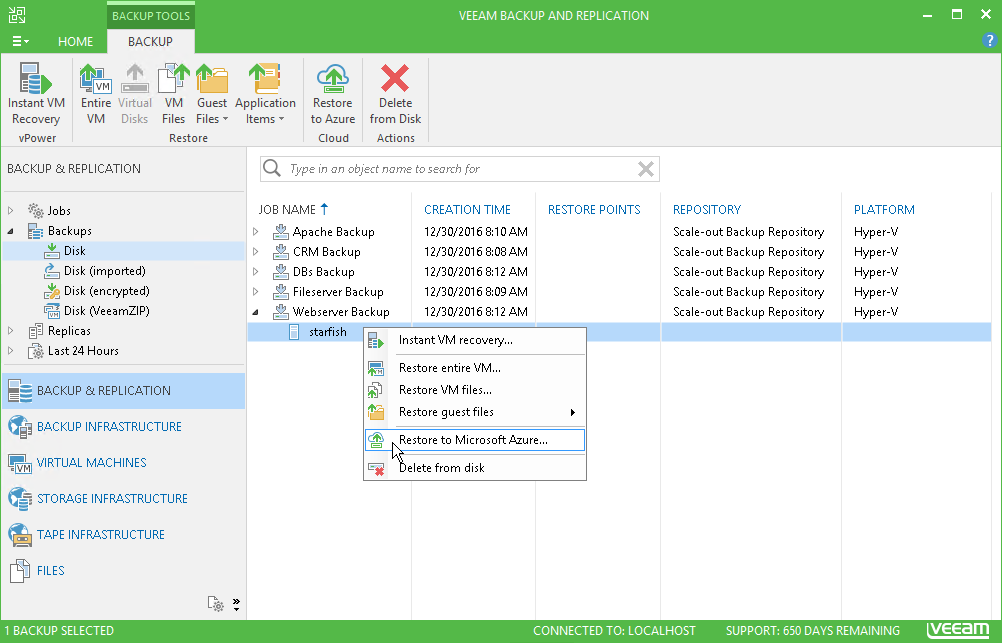
Task: Choose Restore to Microsoft Azure menu entry
Action: tap(475, 440)
